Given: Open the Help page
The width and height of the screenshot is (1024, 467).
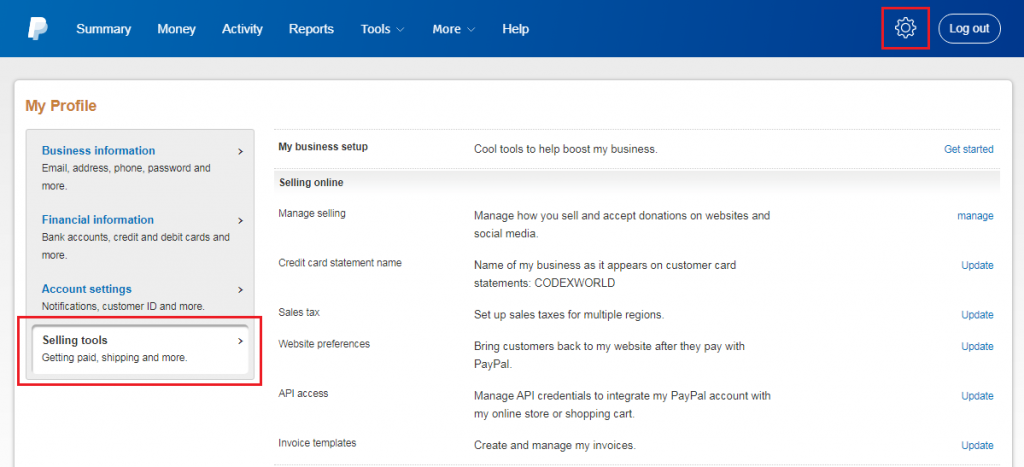Looking at the screenshot, I should tap(515, 29).
